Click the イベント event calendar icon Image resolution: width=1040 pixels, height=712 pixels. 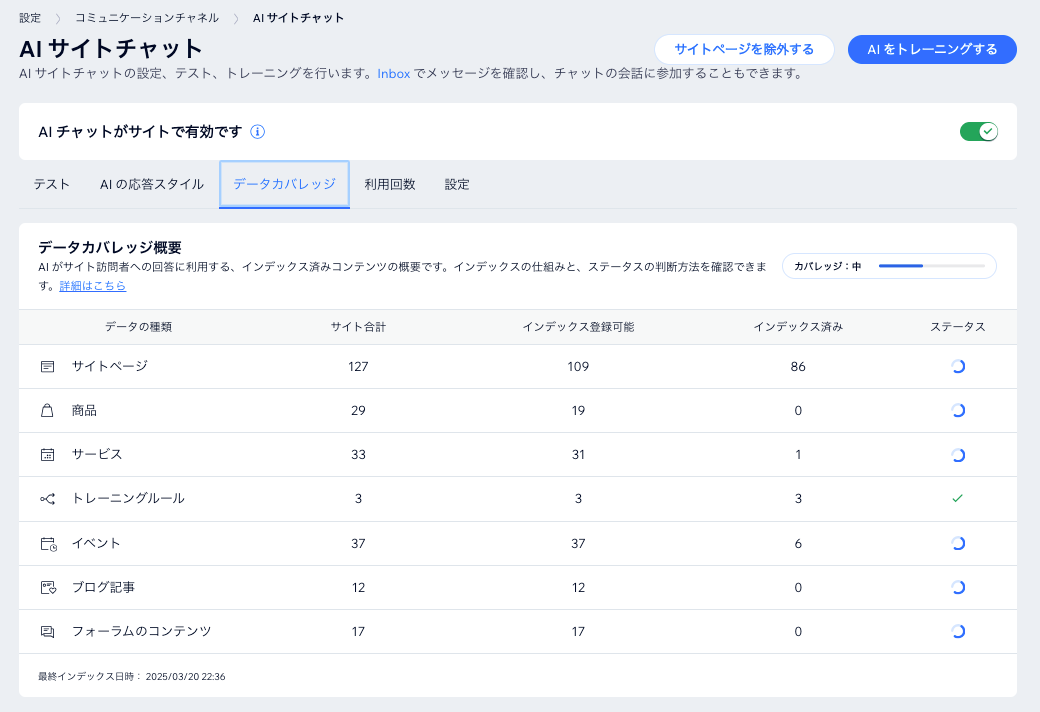click(46, 543)
